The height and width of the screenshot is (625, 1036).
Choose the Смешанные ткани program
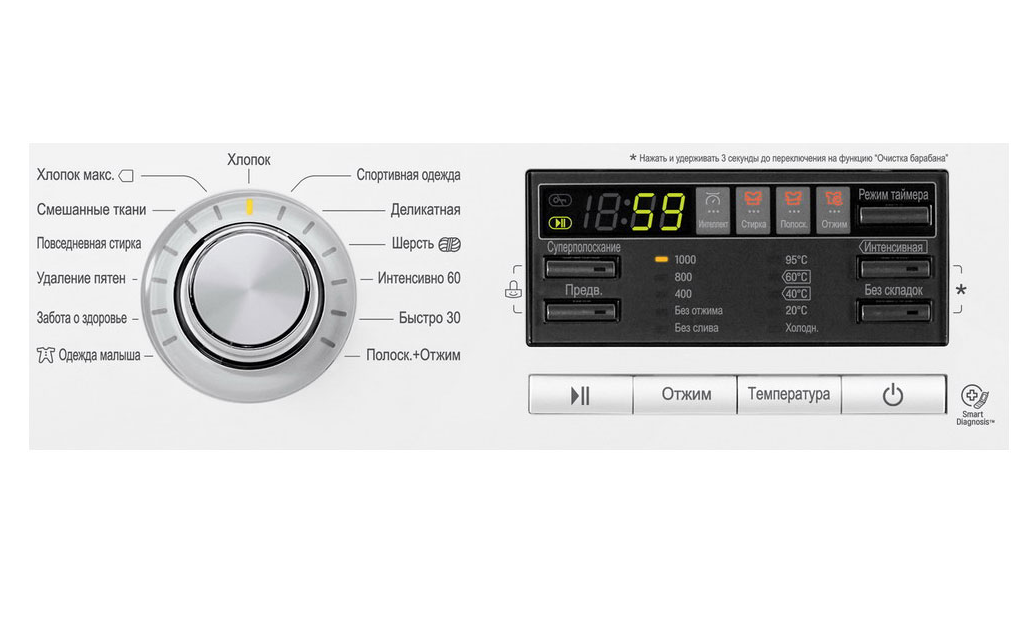pos(91,209)
